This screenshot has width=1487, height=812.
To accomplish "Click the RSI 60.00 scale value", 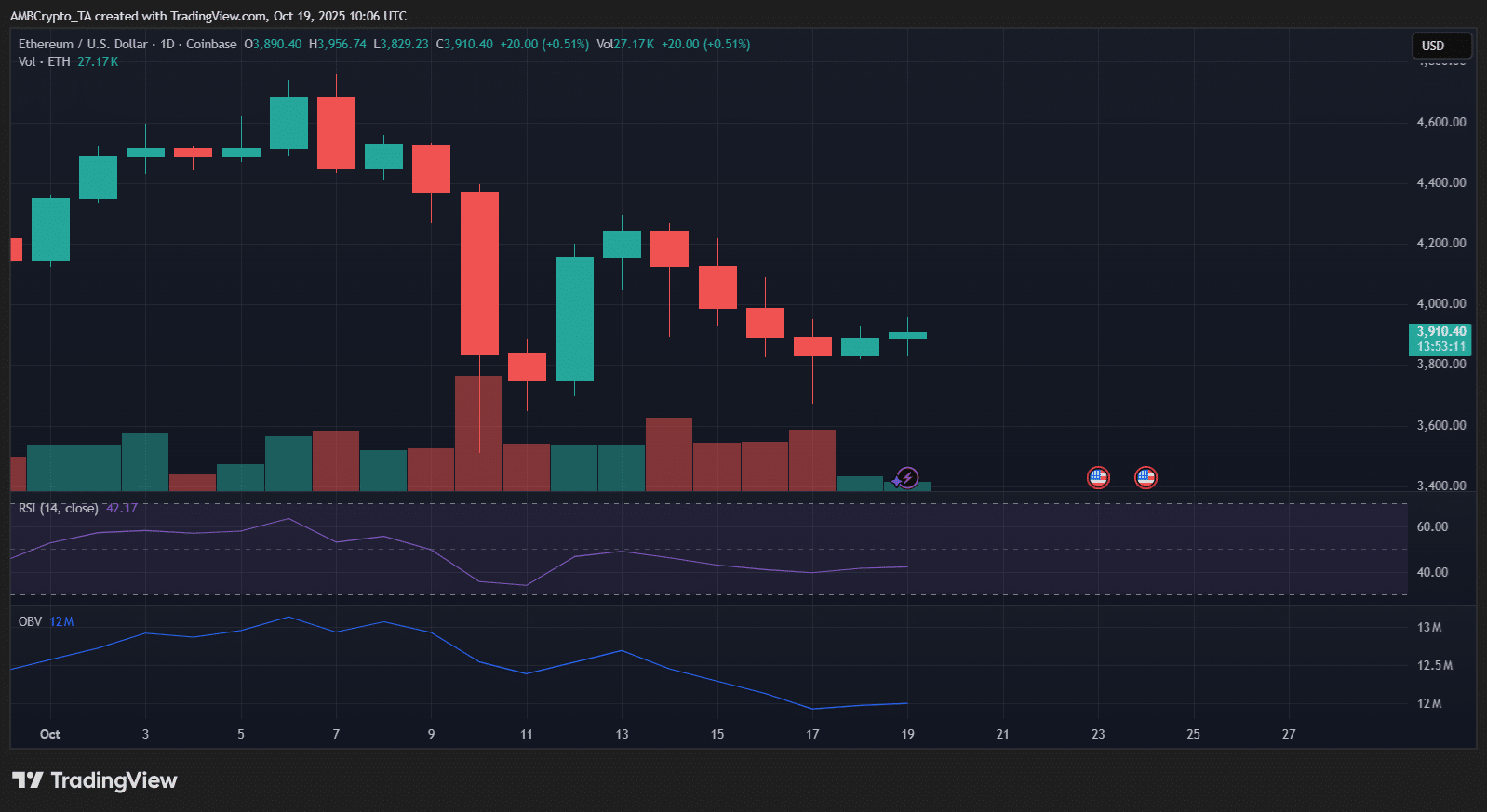I will tap(1432, 526).
